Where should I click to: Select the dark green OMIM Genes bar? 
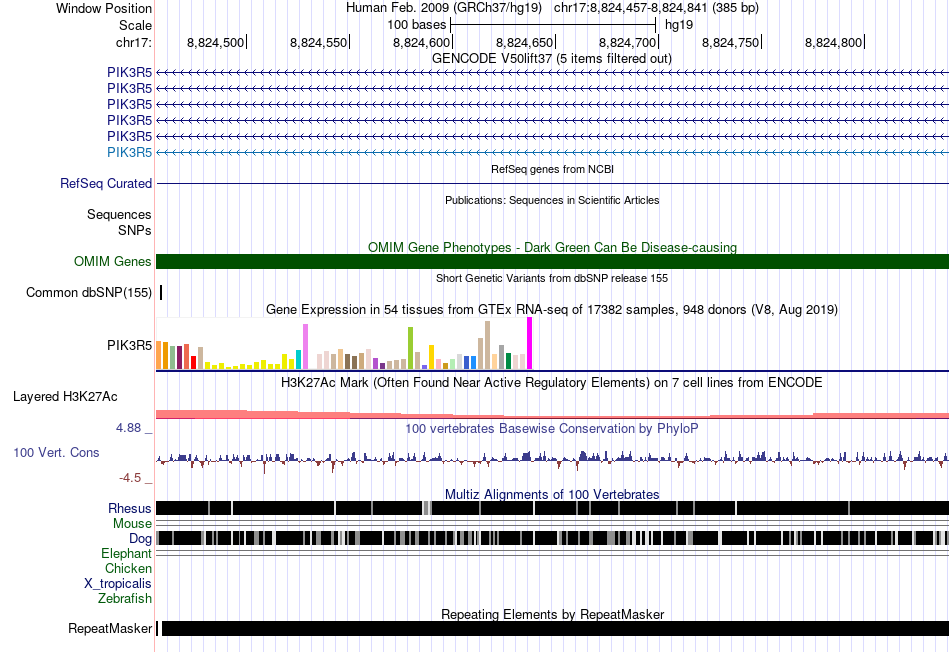click(552, 261)
